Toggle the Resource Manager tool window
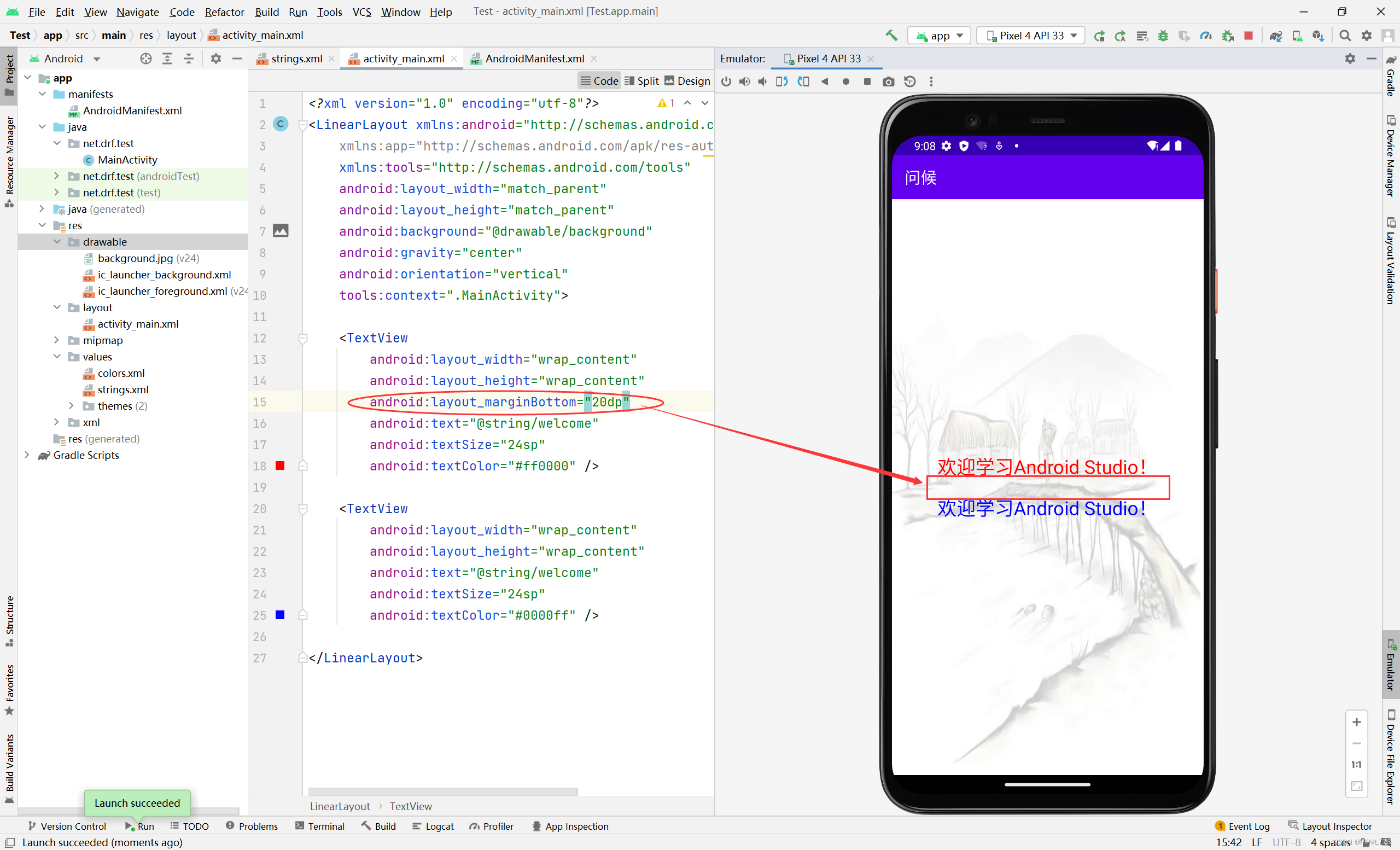 [x=9, y=161]
